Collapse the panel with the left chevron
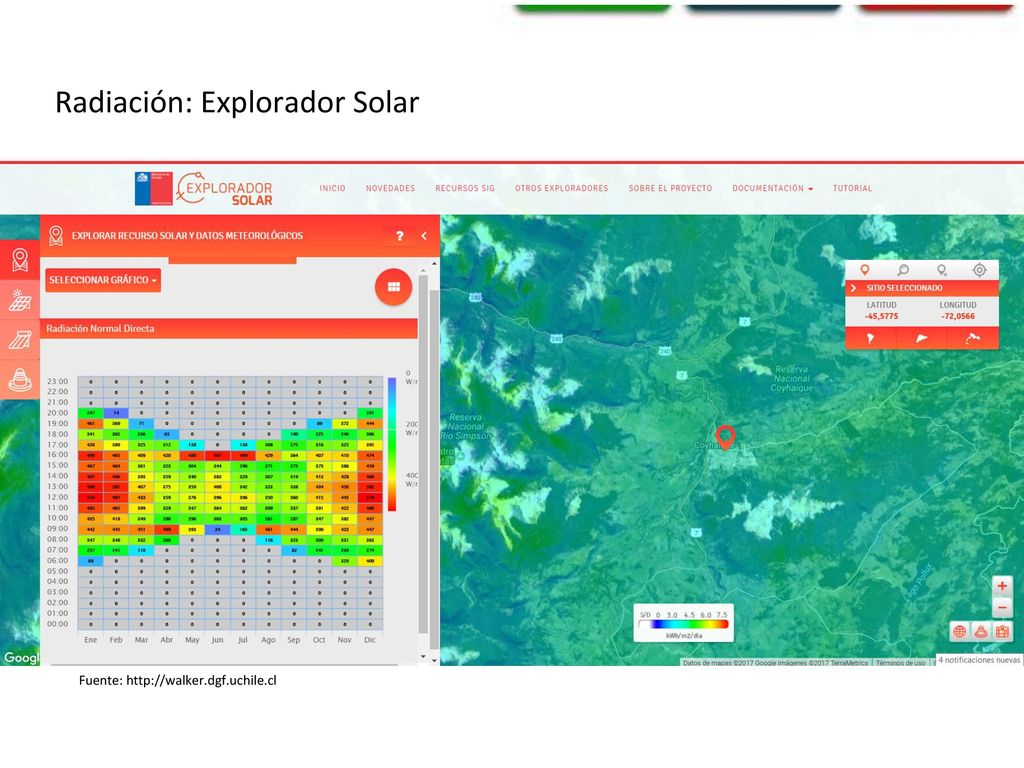 424,236
